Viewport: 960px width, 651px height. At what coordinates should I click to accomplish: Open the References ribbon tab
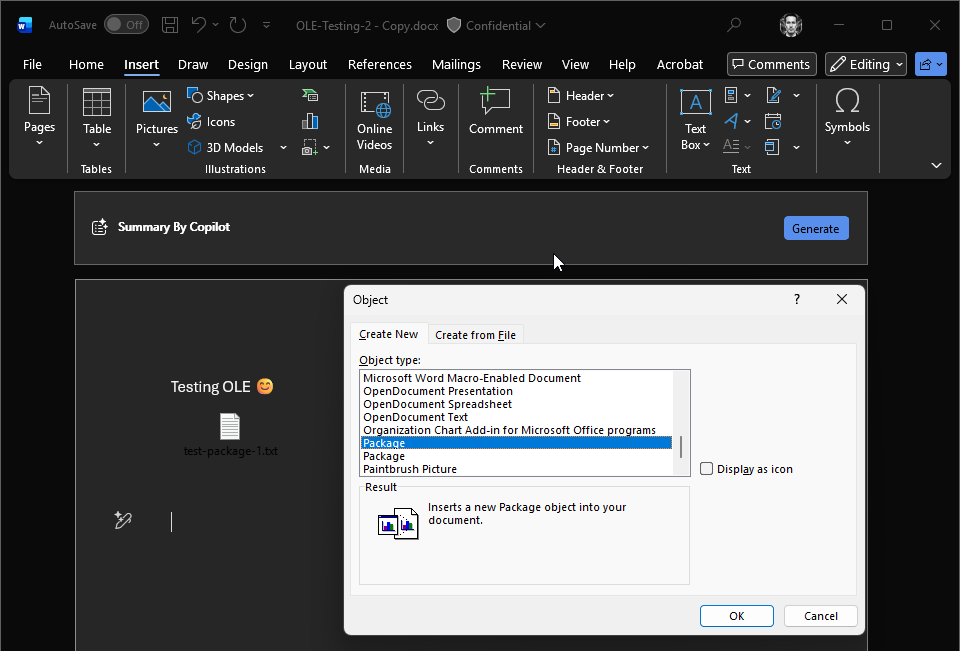380,64
